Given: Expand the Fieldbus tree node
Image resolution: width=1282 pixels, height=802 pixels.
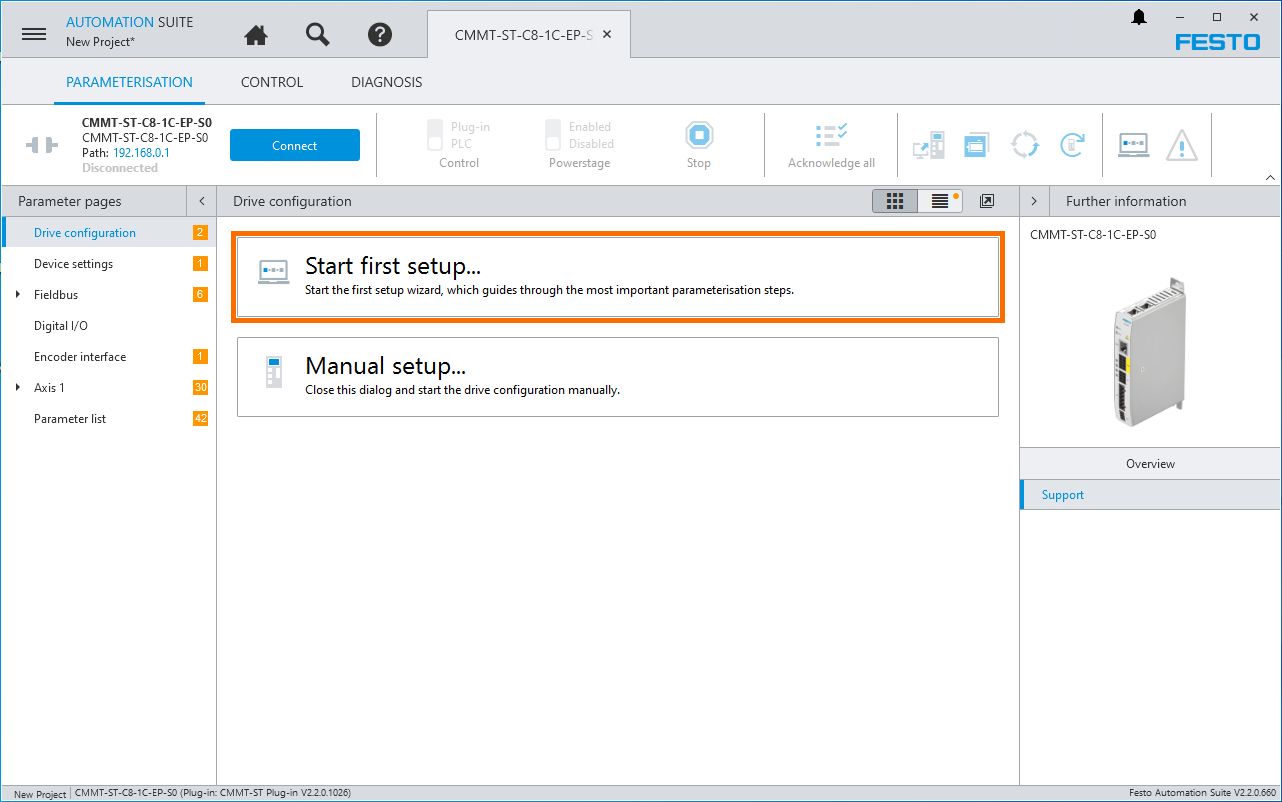Looking at the screenshot, I should click(18, 295).
